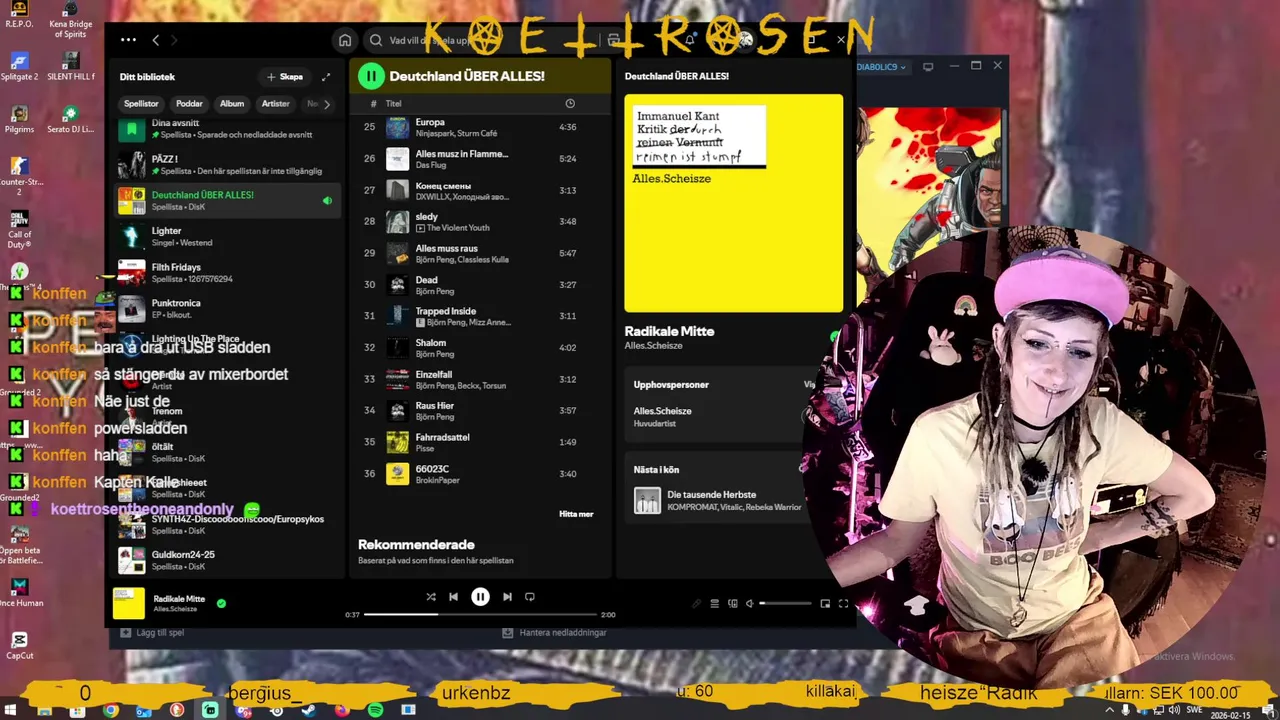Skip to next track
Viewport: 1280px width, 720px height.
[507, 597]
